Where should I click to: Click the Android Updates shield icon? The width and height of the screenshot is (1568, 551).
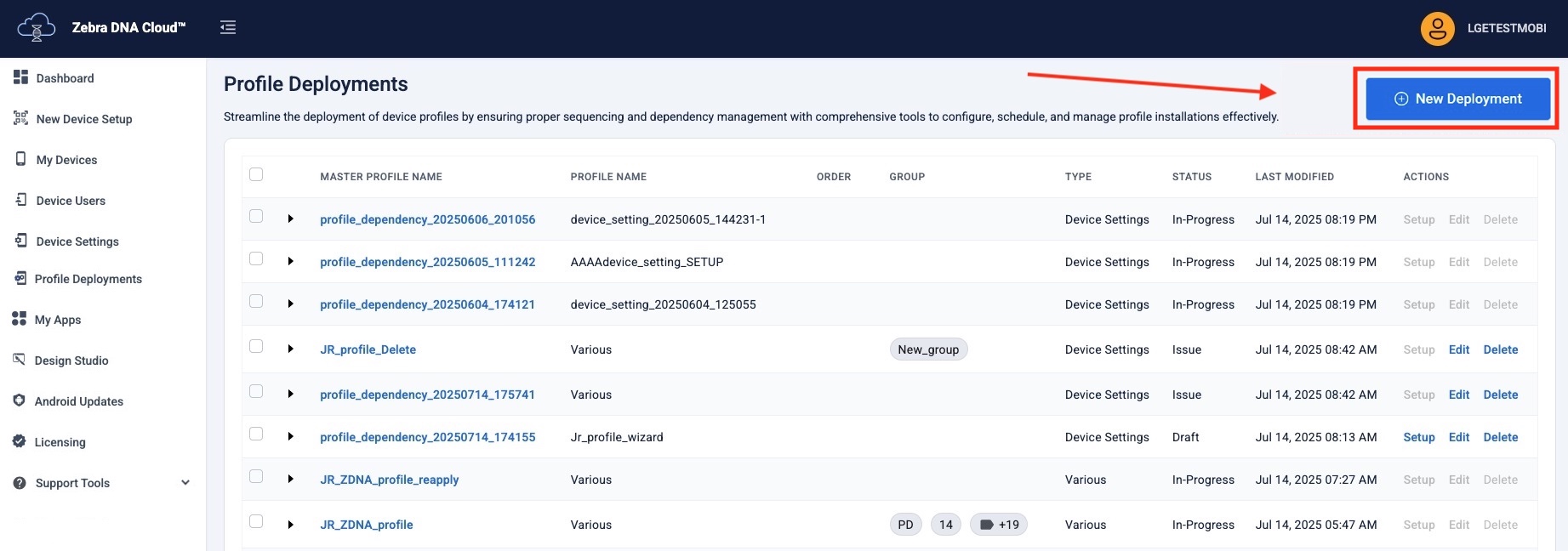point(20,400)
